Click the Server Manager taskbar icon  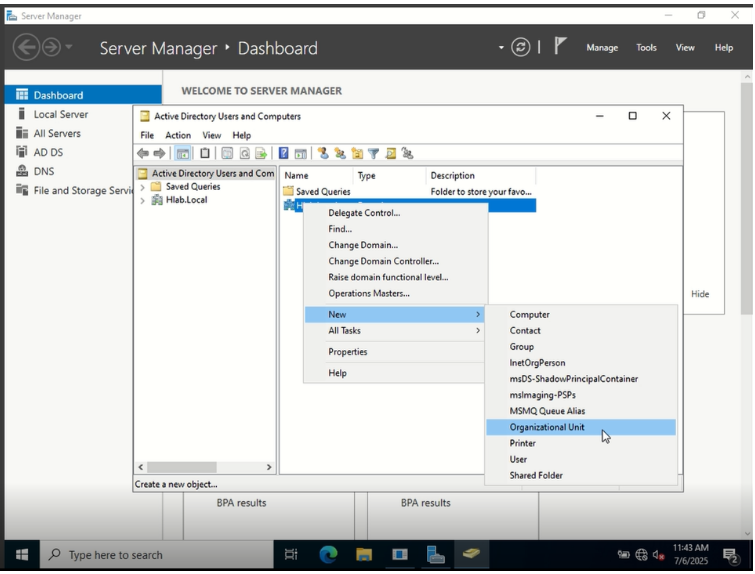coord(435,555)
